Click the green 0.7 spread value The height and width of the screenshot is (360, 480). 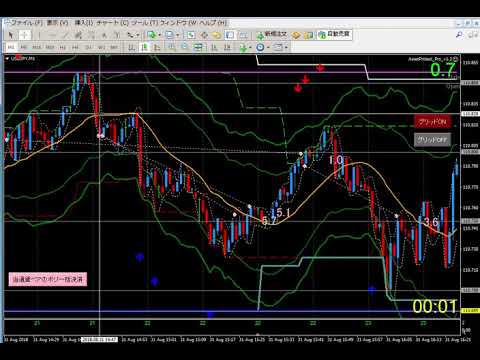(x=443, y=70)
